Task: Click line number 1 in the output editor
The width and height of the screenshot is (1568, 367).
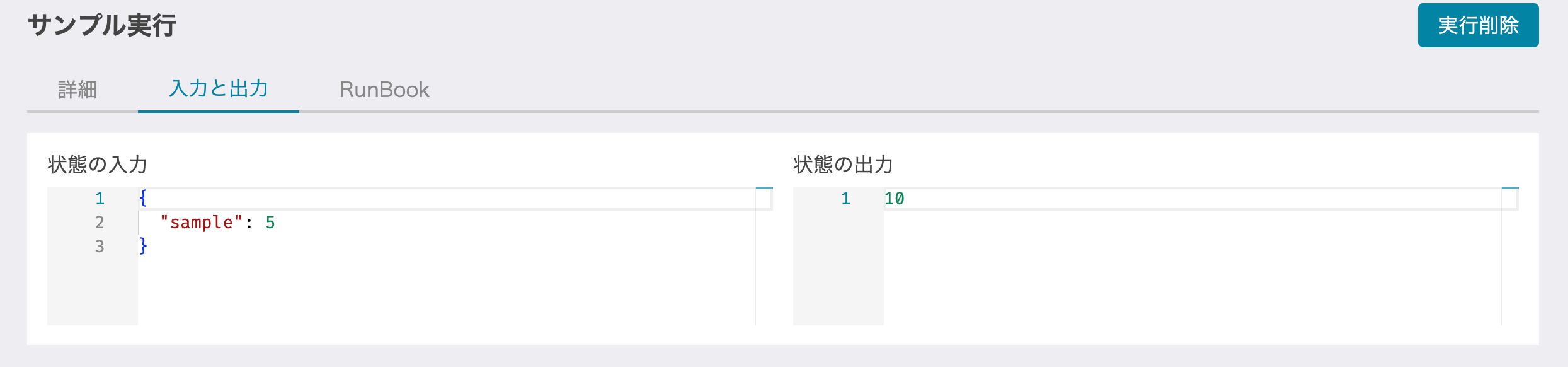Action: click(846, 199)
